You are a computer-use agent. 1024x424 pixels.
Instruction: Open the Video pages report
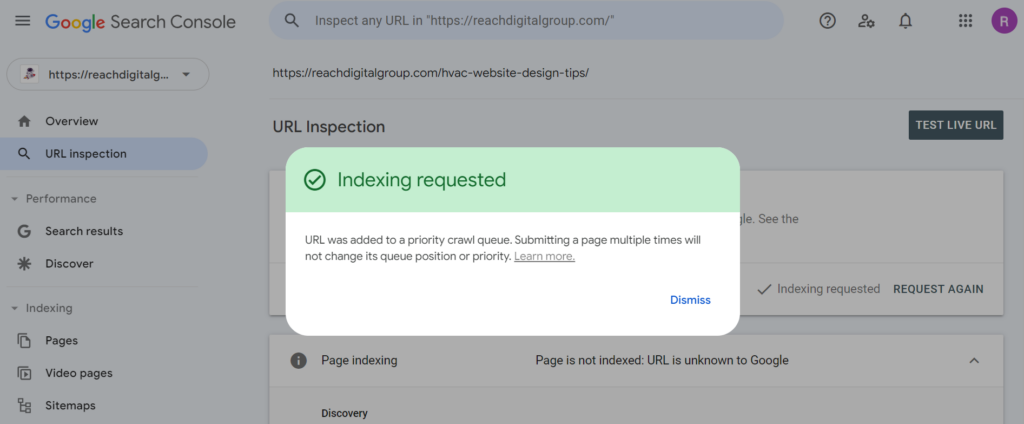[x=78, y=373]
